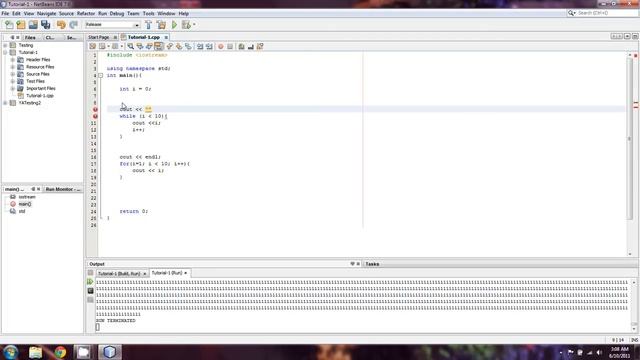Viewport: 640px width, 360px height.
Task: Click the first editor toolbar Source icon
Action: [x=93, y=47]
